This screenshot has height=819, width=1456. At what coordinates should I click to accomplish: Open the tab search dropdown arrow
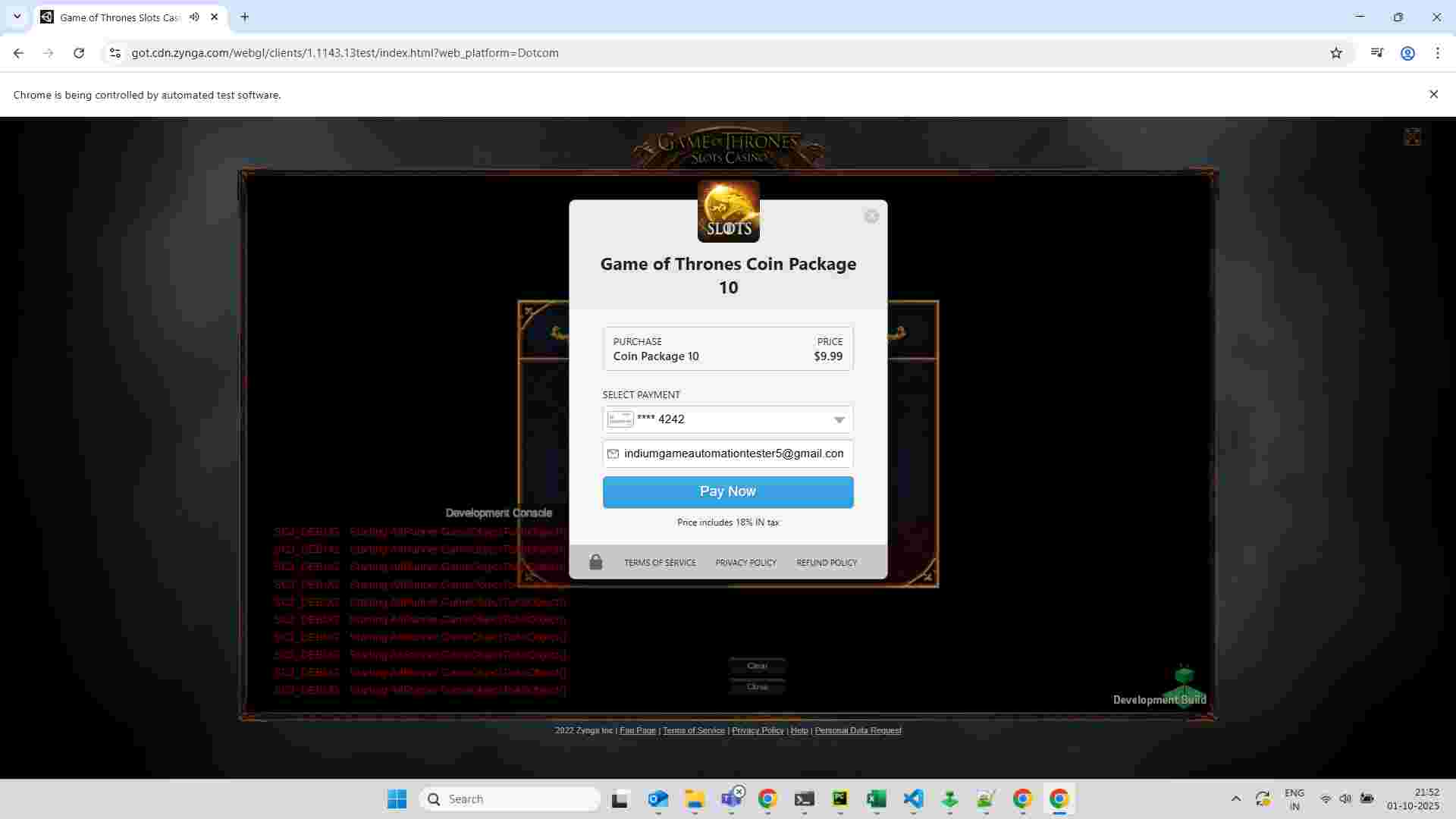17,17
